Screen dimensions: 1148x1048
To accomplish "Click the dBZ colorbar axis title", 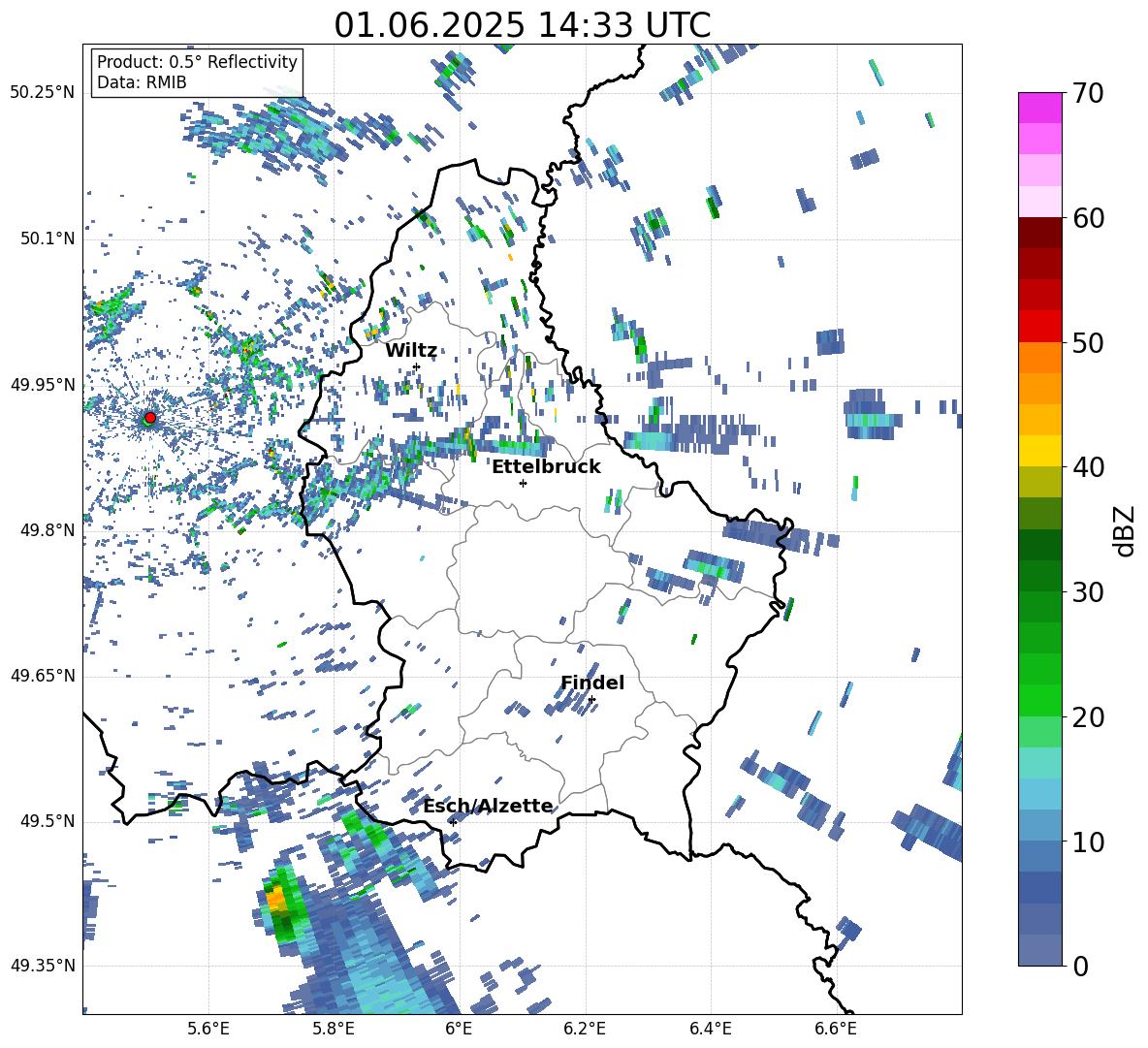I will [x=1126, y=530].
